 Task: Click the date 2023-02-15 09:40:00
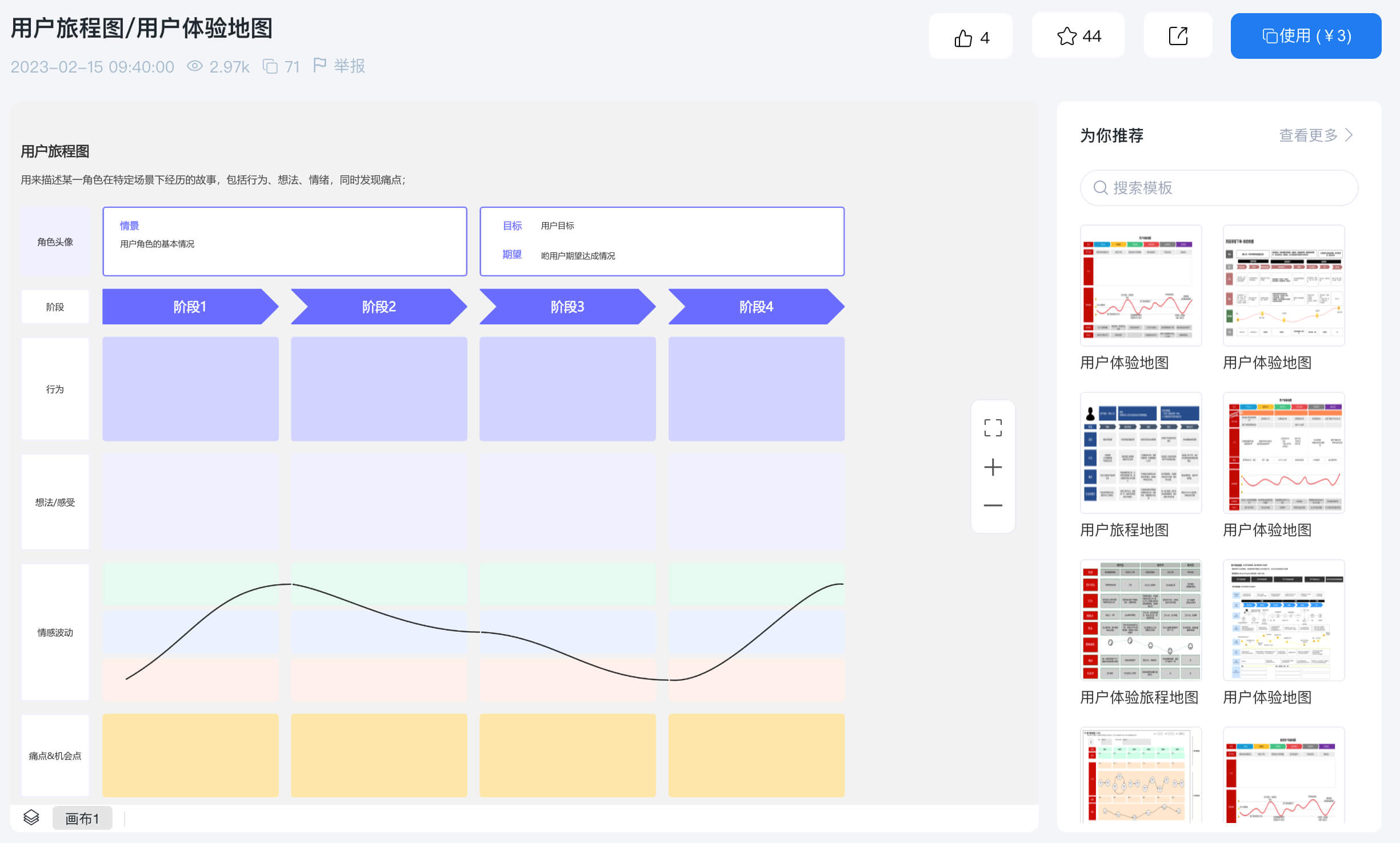coord(93,67)
